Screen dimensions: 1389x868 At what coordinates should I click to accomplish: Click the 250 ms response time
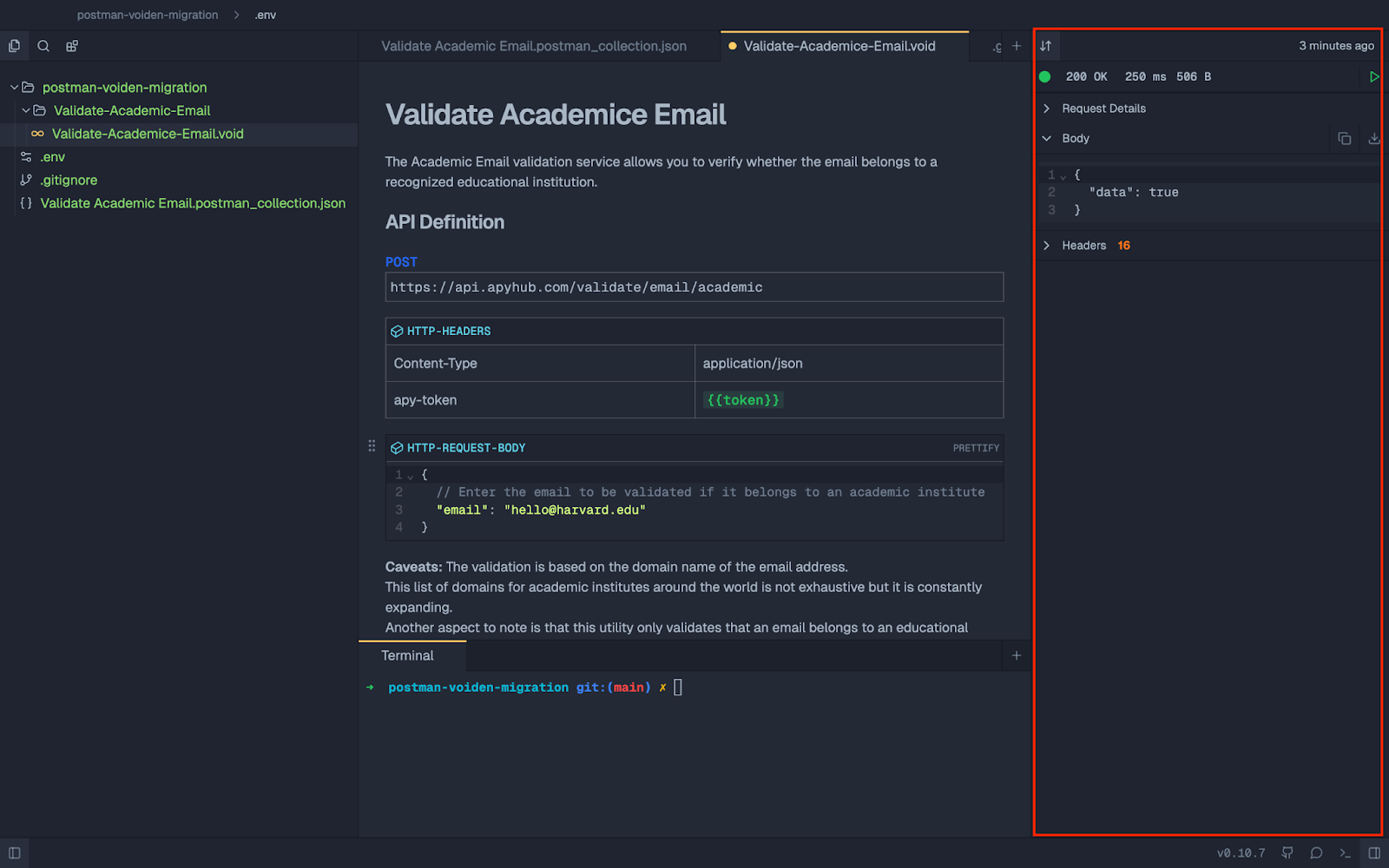pyautogui.click(x=1146, y=76)
